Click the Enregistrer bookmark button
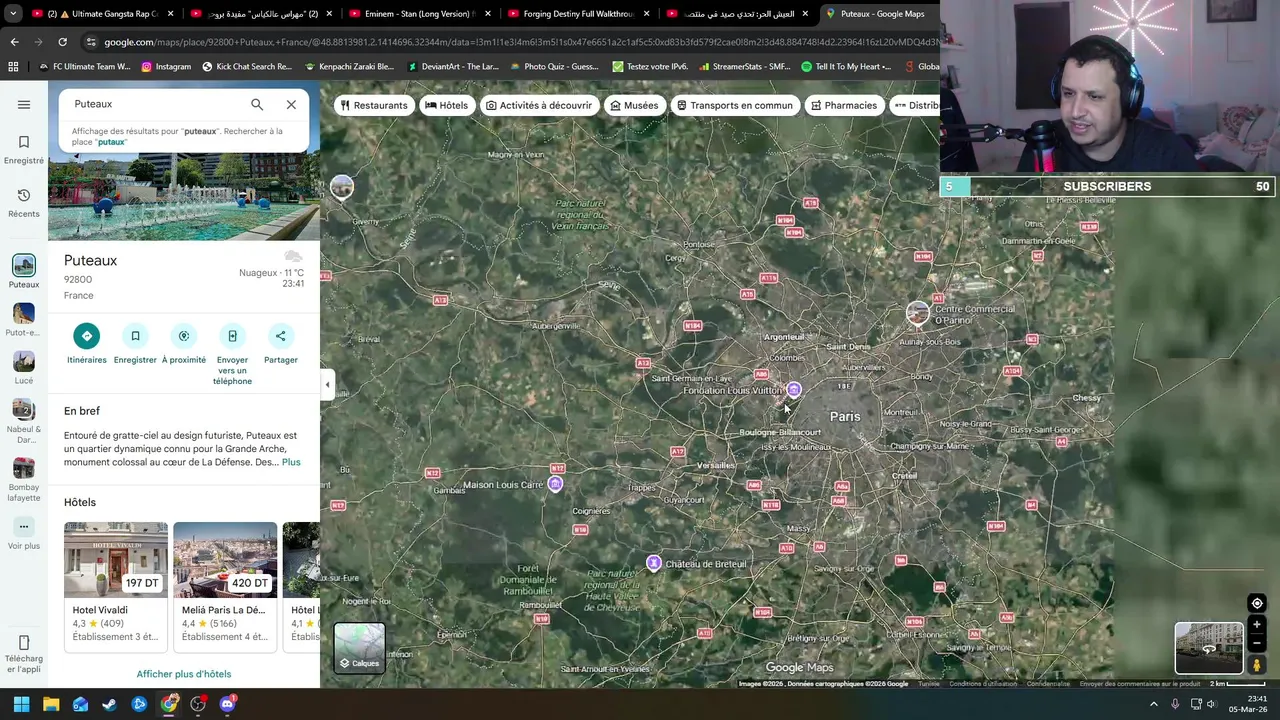 pos(135,344)
